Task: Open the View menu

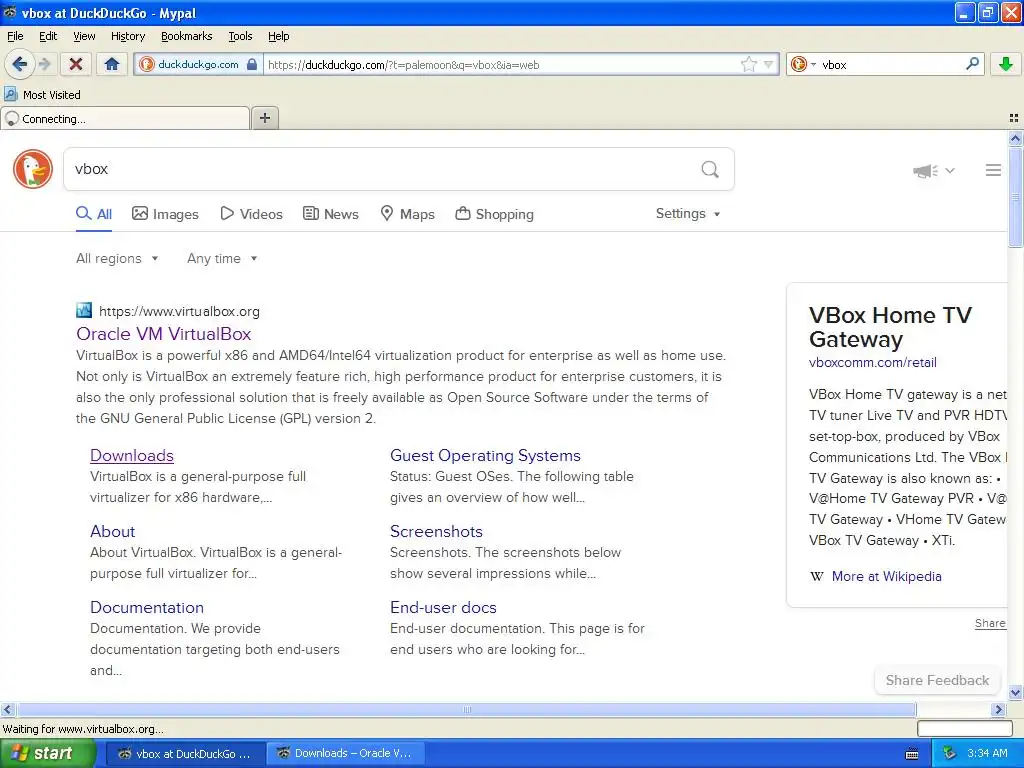Action: (x=84, y=36)
